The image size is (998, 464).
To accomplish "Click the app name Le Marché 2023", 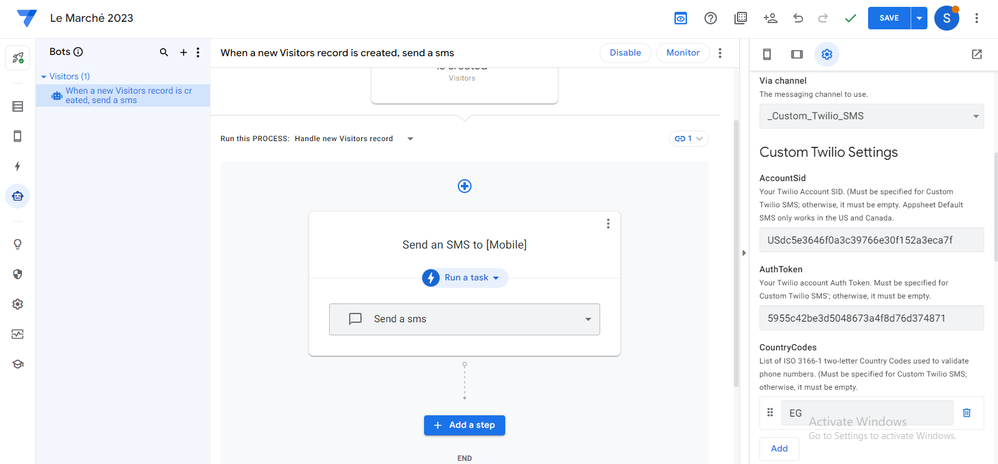I will (92, 18).
